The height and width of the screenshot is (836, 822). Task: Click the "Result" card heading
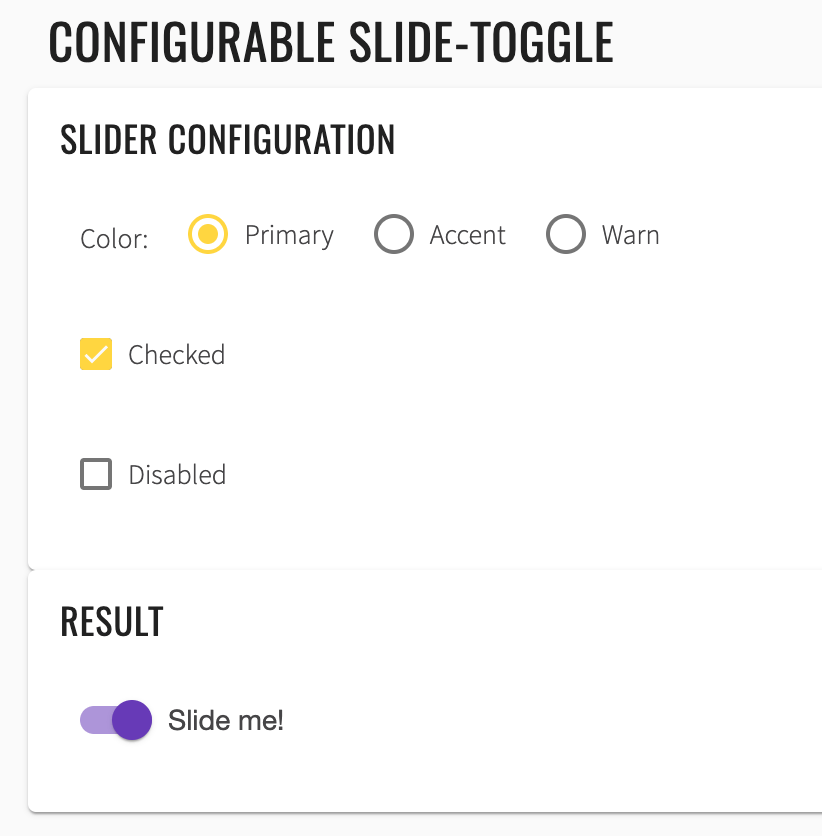click(x=112, y=622)
